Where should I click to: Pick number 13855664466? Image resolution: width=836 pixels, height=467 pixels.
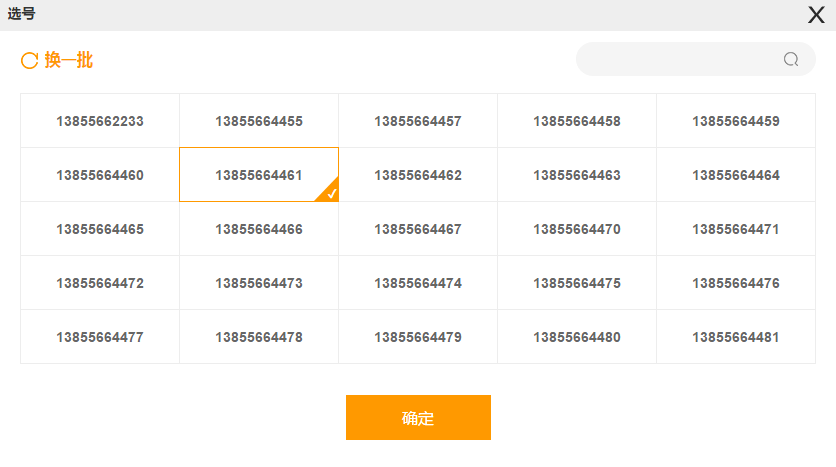(x=259, y=229)
